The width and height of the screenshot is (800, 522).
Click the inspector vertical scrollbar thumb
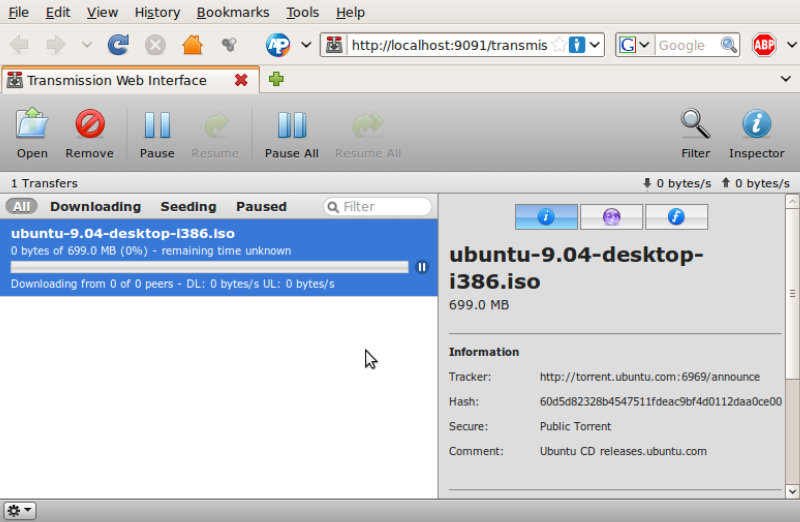coord(792,293)
